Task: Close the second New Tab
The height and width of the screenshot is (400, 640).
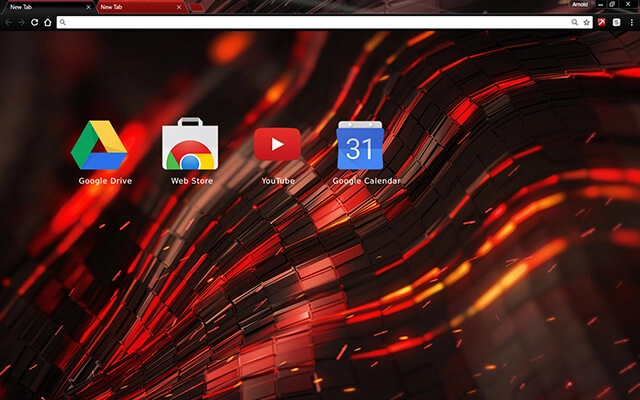Action: pos(179,7)
